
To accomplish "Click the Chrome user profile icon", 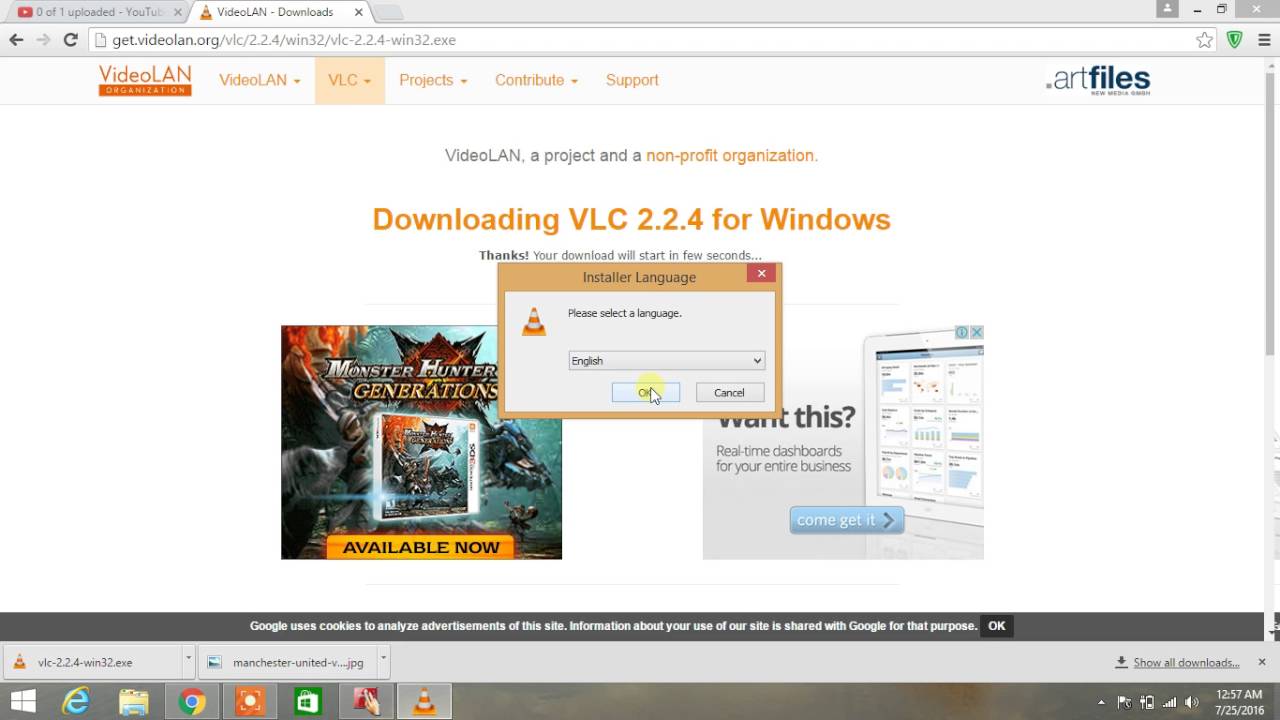I will (1167, 8).
